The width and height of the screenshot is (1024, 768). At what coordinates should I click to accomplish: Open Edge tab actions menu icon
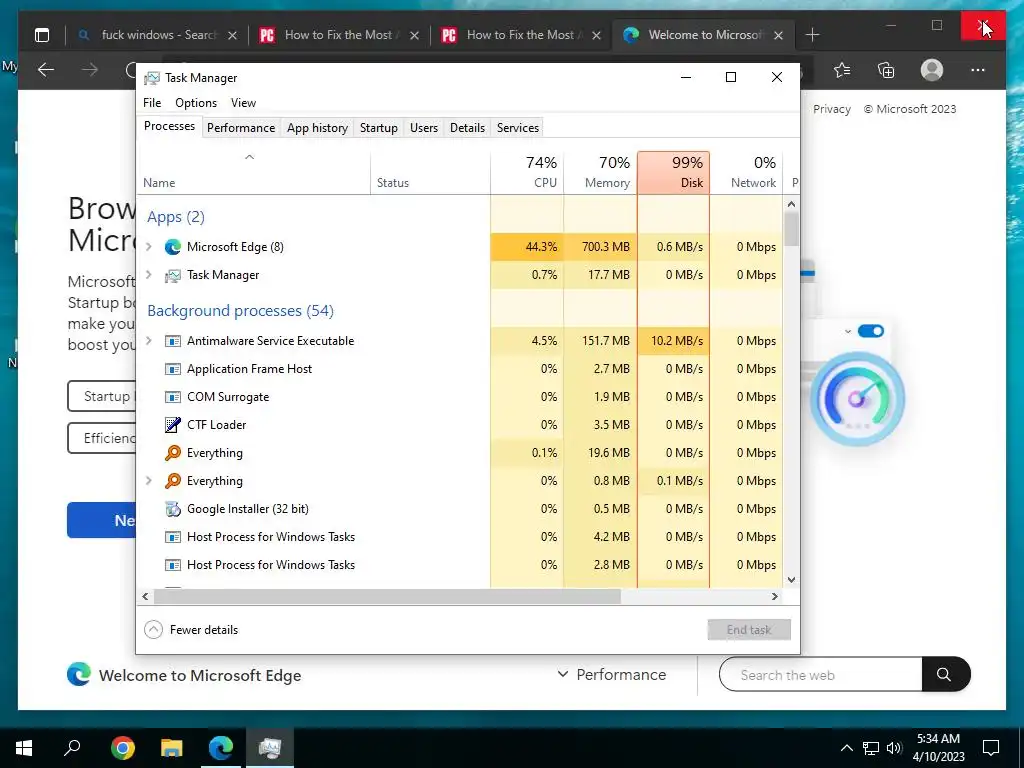42,35
